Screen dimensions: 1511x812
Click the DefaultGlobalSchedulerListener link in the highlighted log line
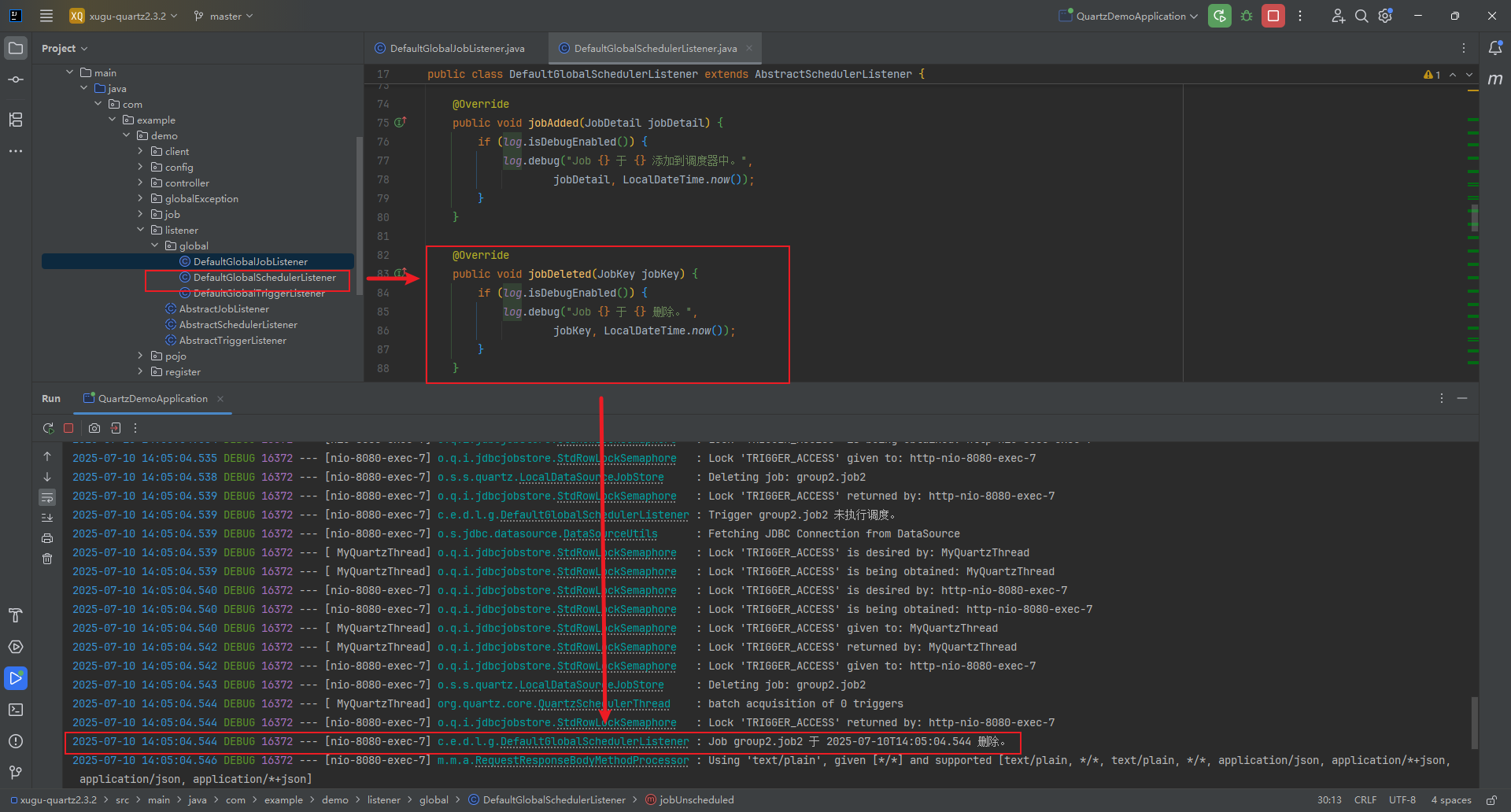pyautogui.click(x=594, y=742)
